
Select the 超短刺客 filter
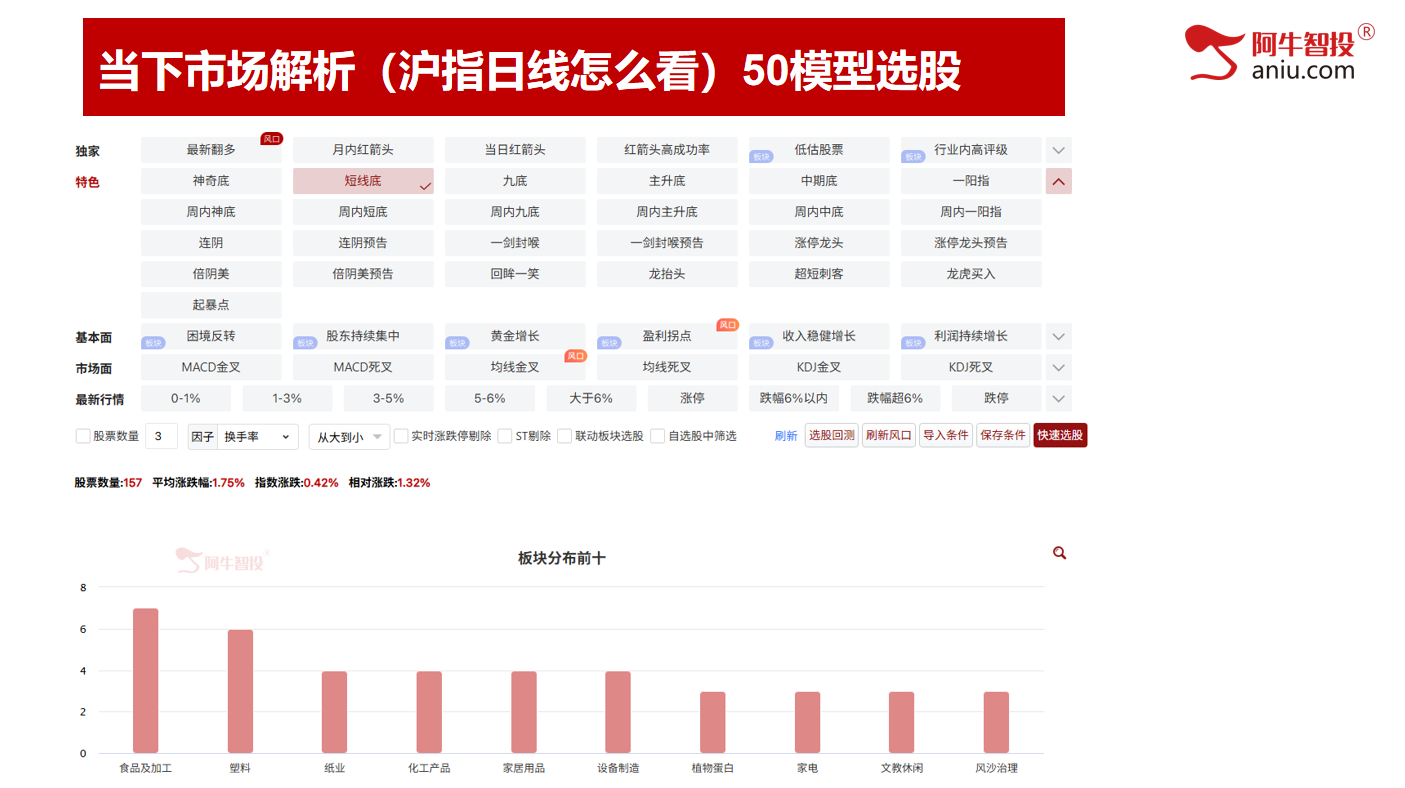coord(819,274)
